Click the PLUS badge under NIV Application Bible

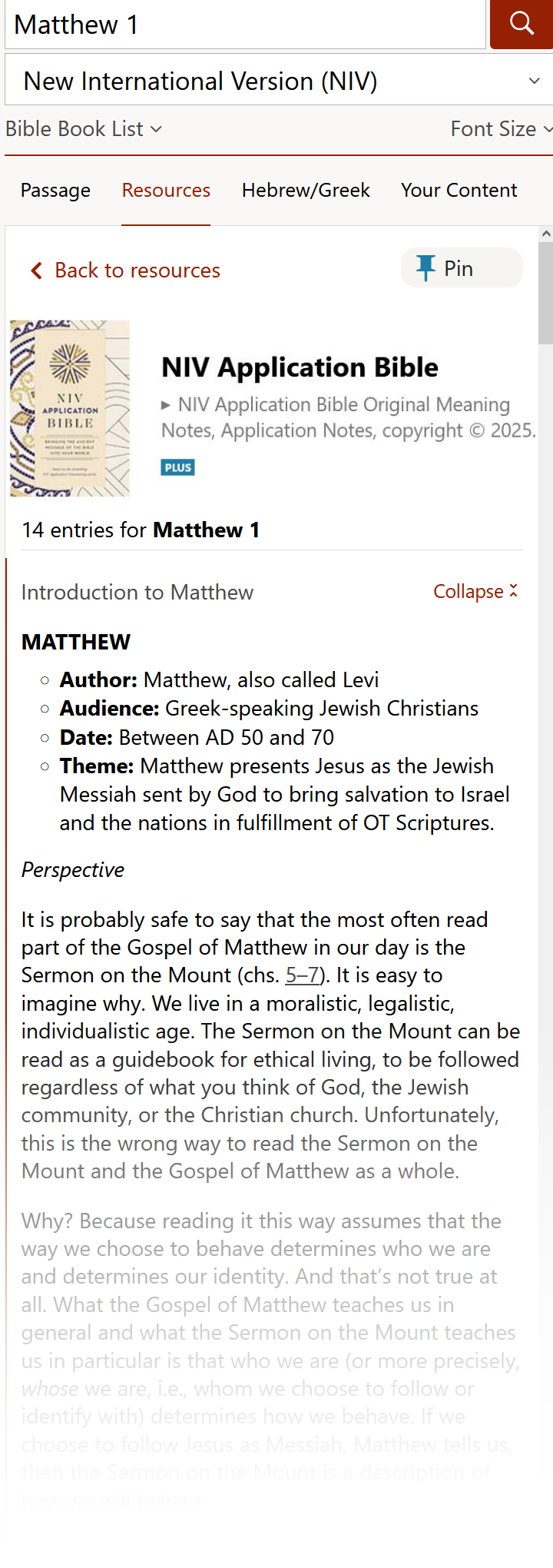177,467
